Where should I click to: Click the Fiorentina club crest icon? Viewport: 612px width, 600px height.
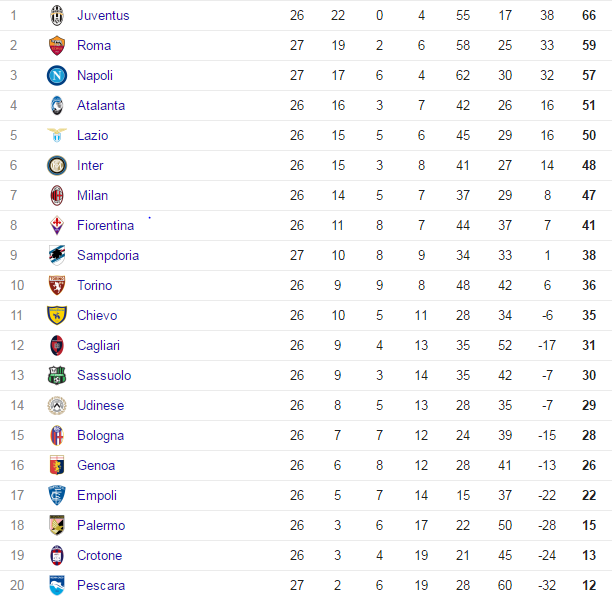click(x=56, y=225)
